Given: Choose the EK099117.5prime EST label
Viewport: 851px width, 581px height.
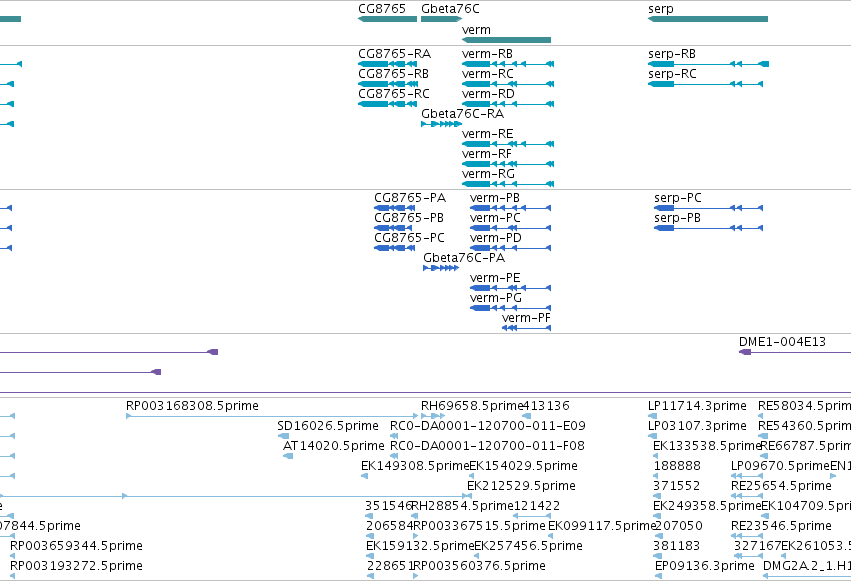Looking at the screenshot, I should point(602,527).
